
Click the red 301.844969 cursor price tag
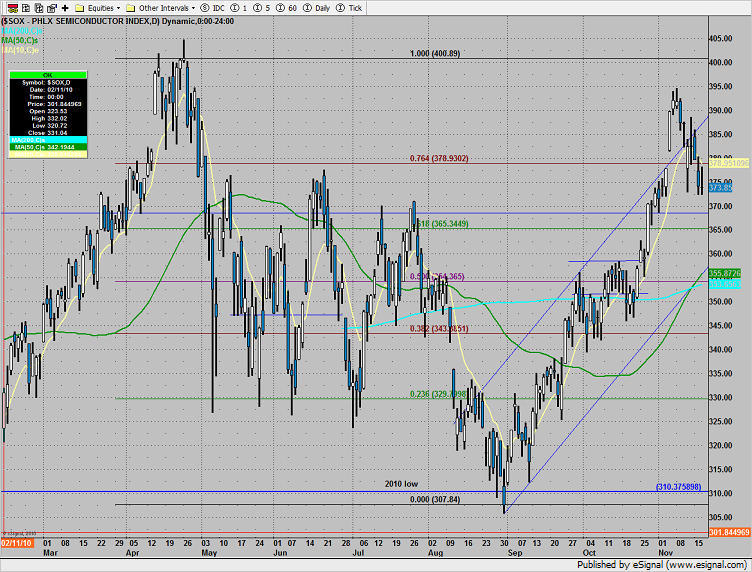coord(729,532)
